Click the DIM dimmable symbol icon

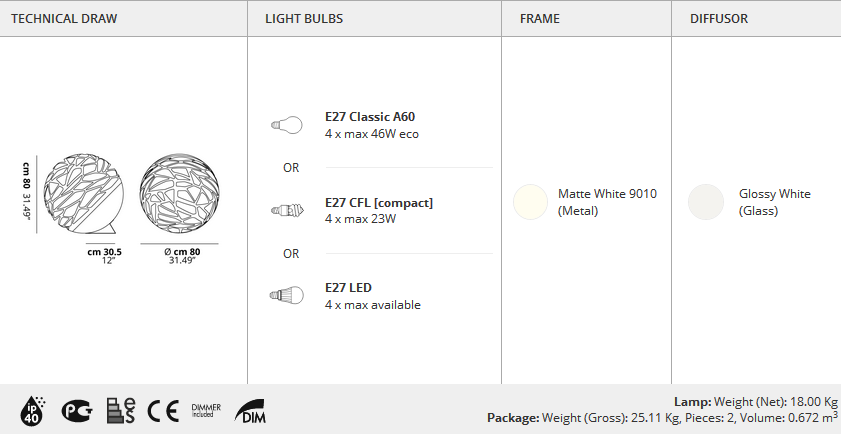click(250, 411)
